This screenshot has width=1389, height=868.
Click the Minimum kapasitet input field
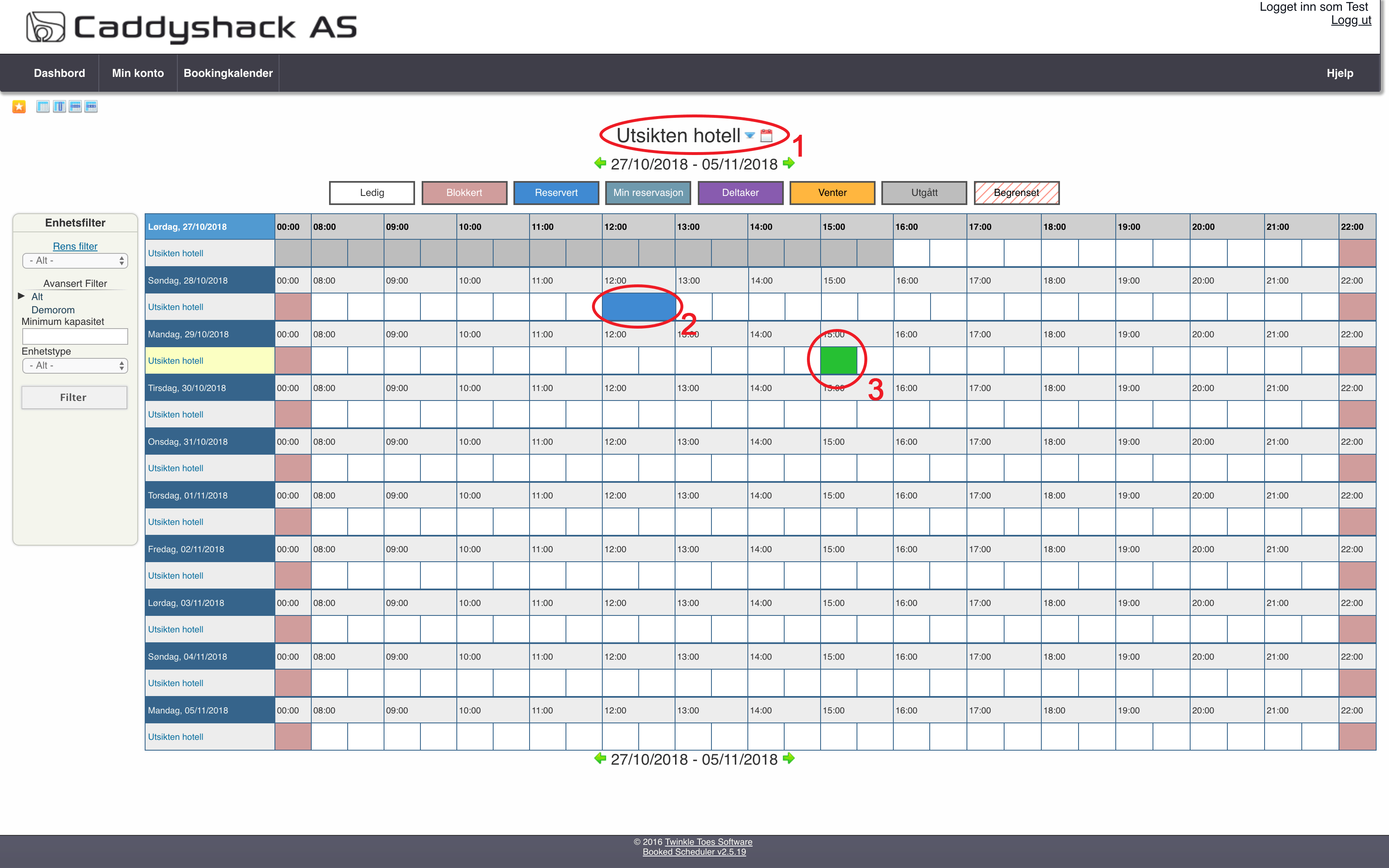coord(75,336)
